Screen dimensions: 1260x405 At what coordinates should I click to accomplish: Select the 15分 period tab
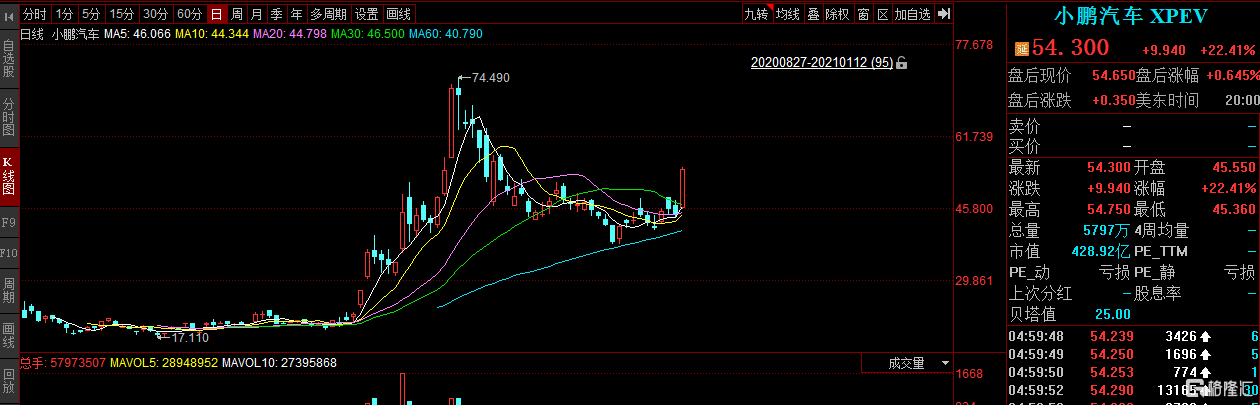coord(122,14)
